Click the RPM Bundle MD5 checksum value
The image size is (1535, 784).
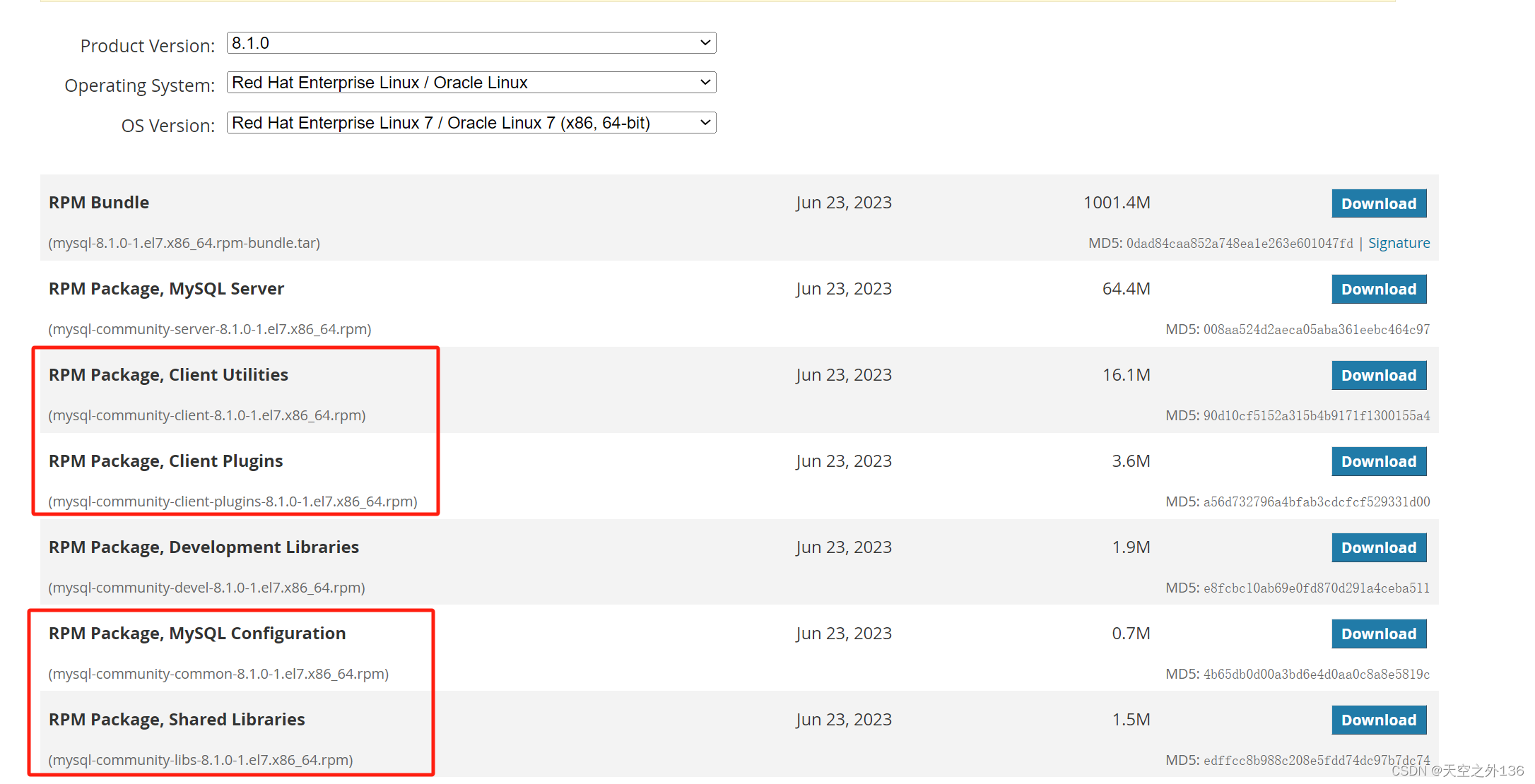click(x=1240, y=244)
